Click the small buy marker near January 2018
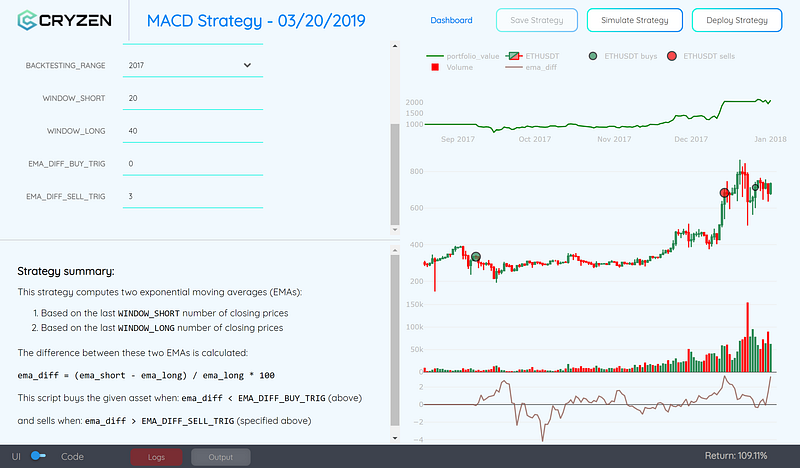This screenshot has height=468, width=800. pyautogui.click(x=756, y=188)
